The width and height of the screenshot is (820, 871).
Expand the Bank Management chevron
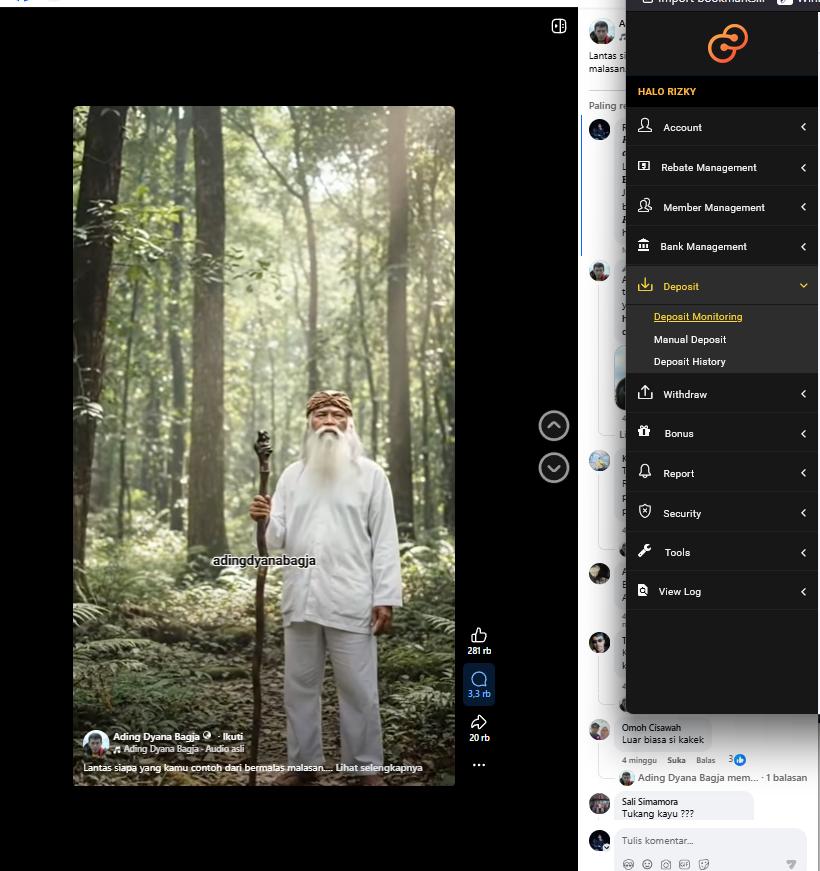[803, 247]
